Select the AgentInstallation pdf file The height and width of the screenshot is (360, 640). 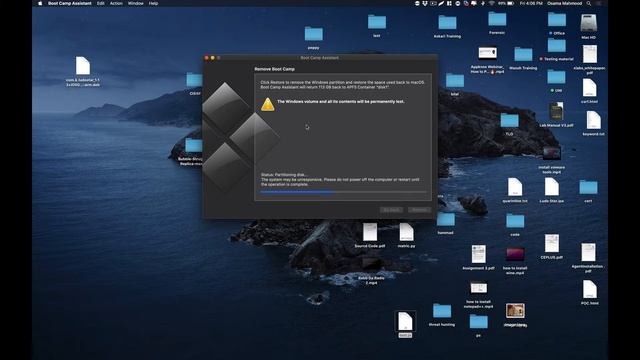[589, 252]
